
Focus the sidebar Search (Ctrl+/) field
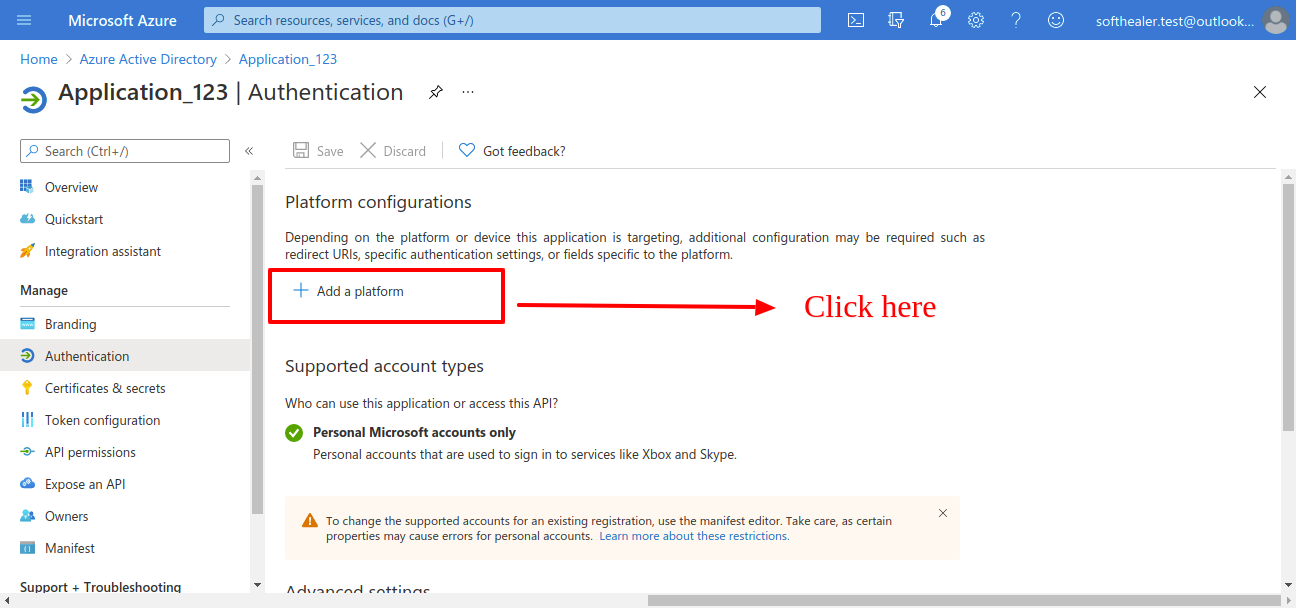tap(125, 151)
